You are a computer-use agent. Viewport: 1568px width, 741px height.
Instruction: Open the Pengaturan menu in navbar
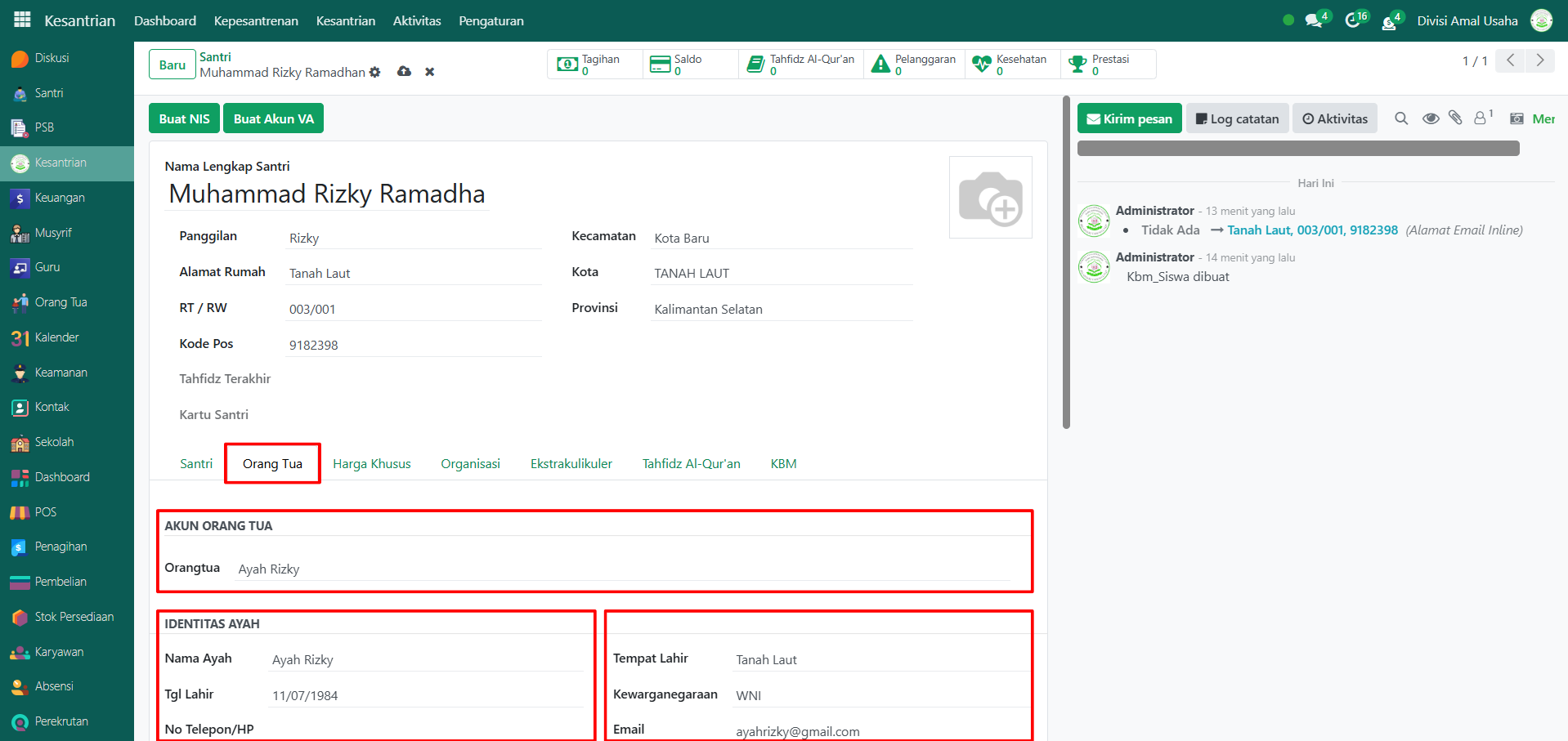coord(491,20)
